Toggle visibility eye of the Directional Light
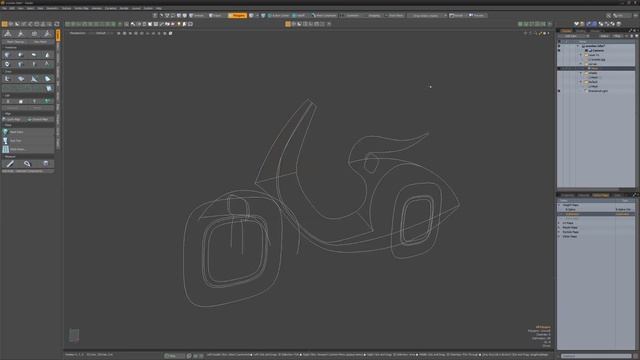 pyautogui.click(x=559, y=91)
